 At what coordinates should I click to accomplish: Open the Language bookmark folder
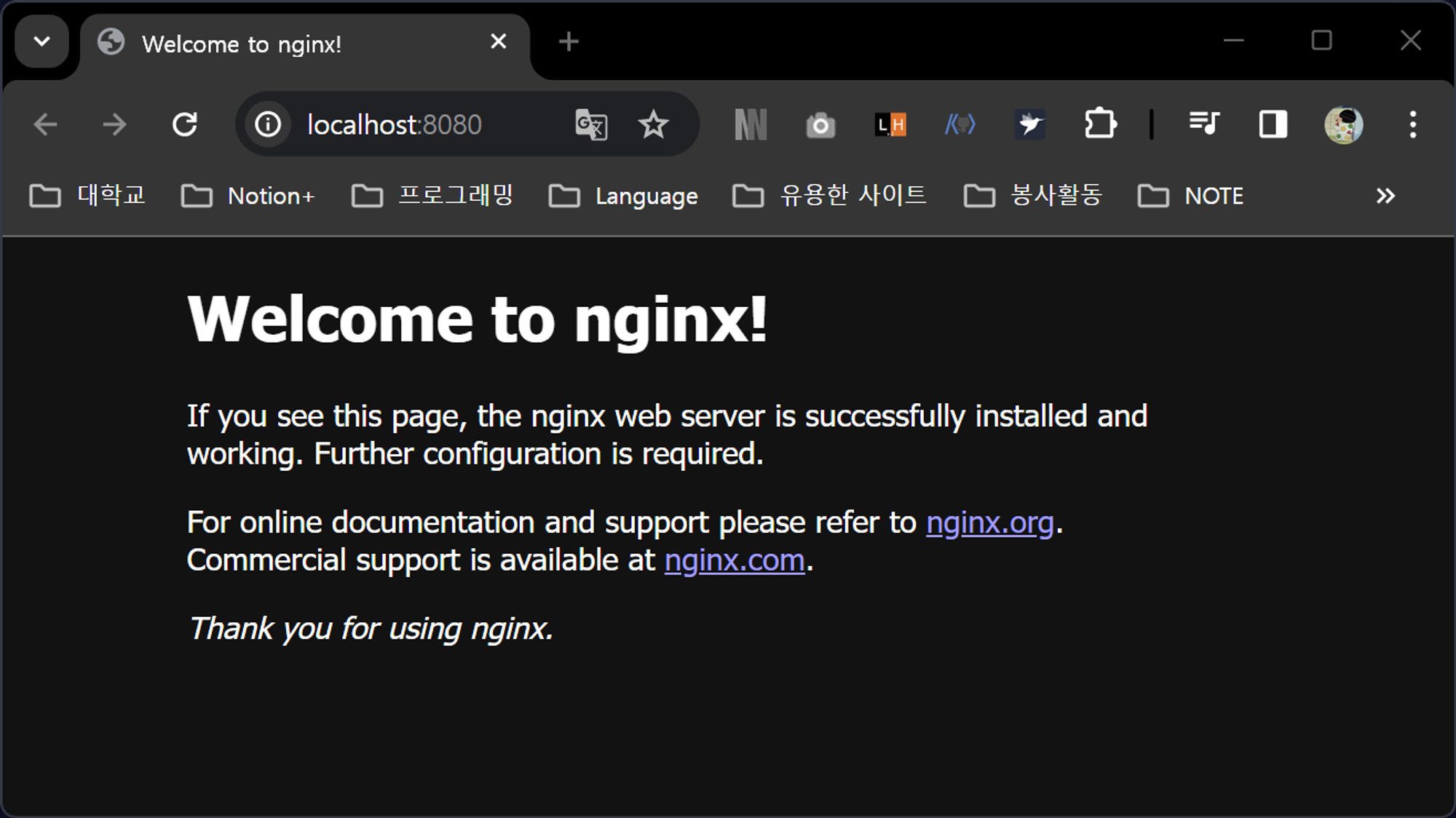[x=623, y=196]
